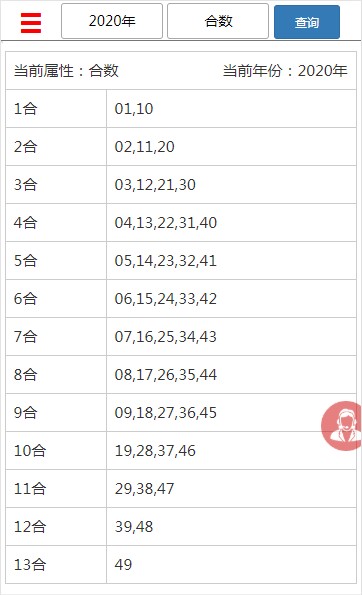Screen dimensions: 362x595
Task: Select the 13合 row label
Action: [30, 564]
